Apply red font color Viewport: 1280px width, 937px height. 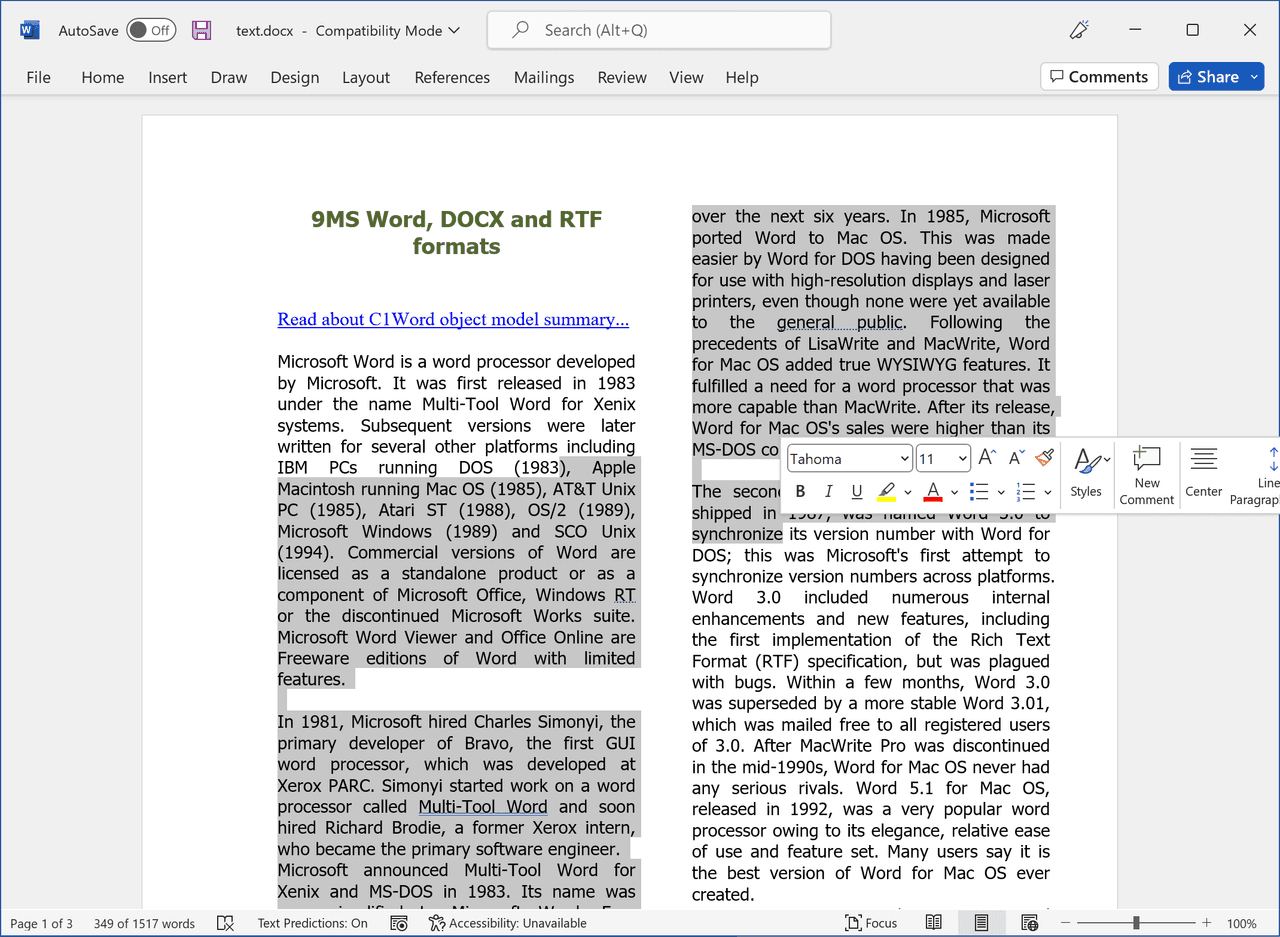(x=933, y=491)
